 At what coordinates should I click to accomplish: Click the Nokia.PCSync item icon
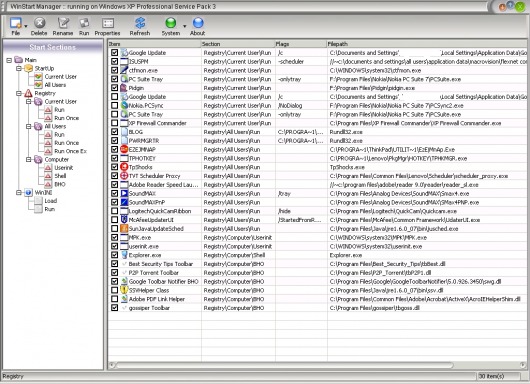click(124, 105)
